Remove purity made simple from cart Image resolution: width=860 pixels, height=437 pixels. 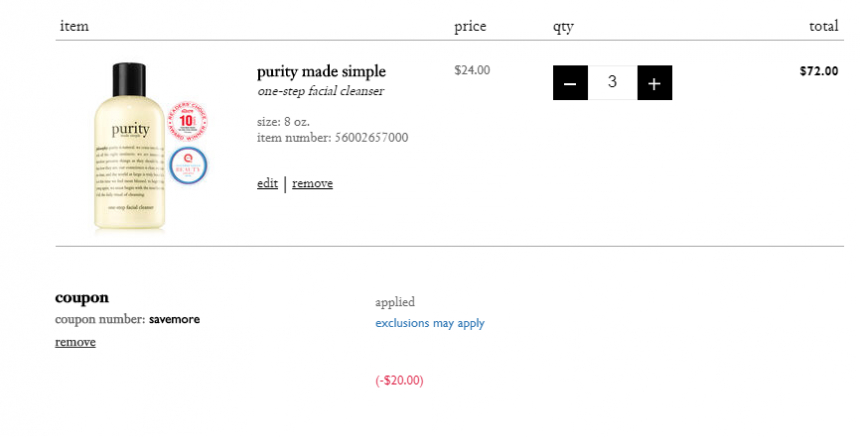313,183
